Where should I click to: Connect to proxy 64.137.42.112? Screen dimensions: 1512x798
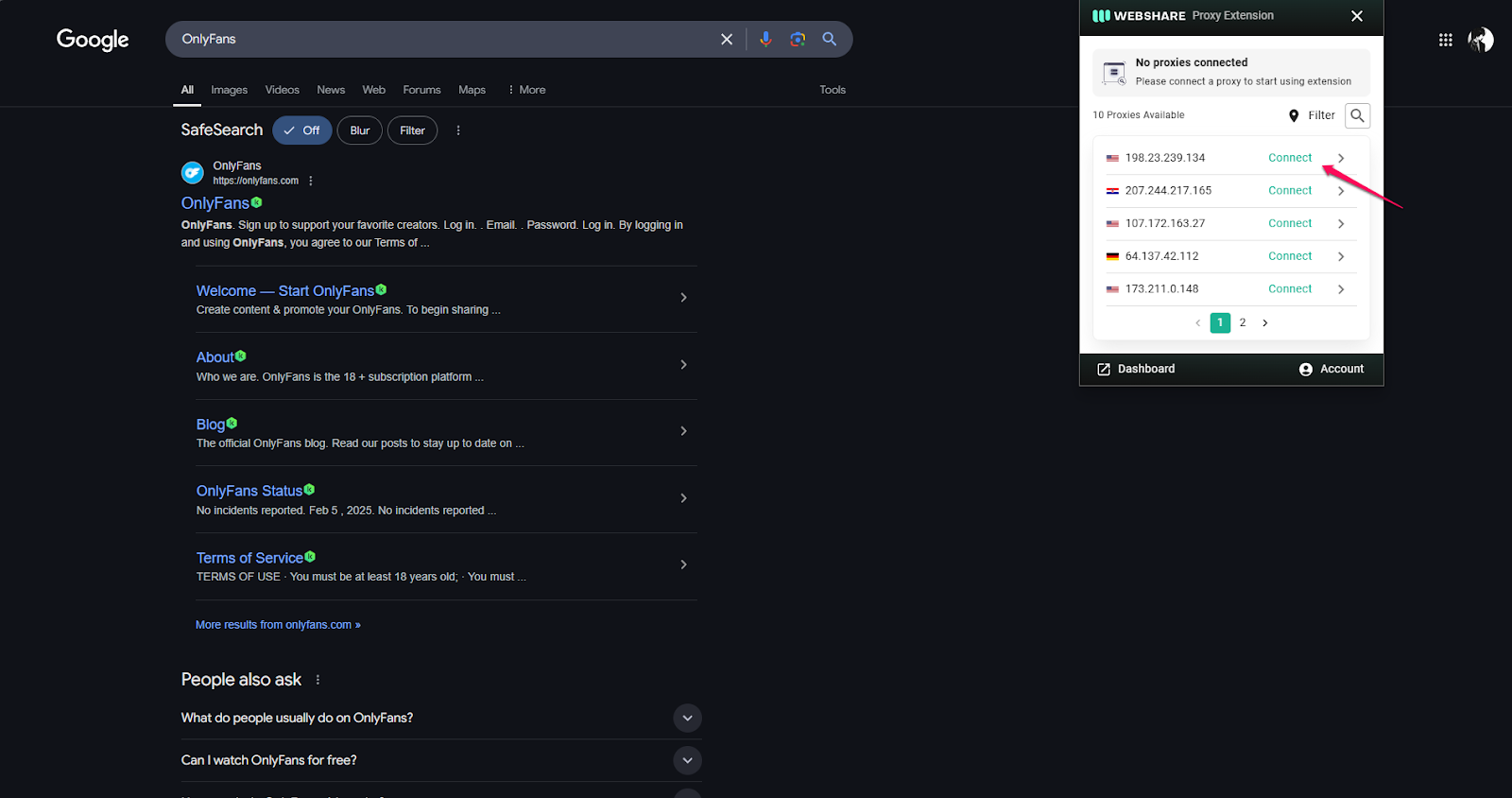coord(1290,256)
